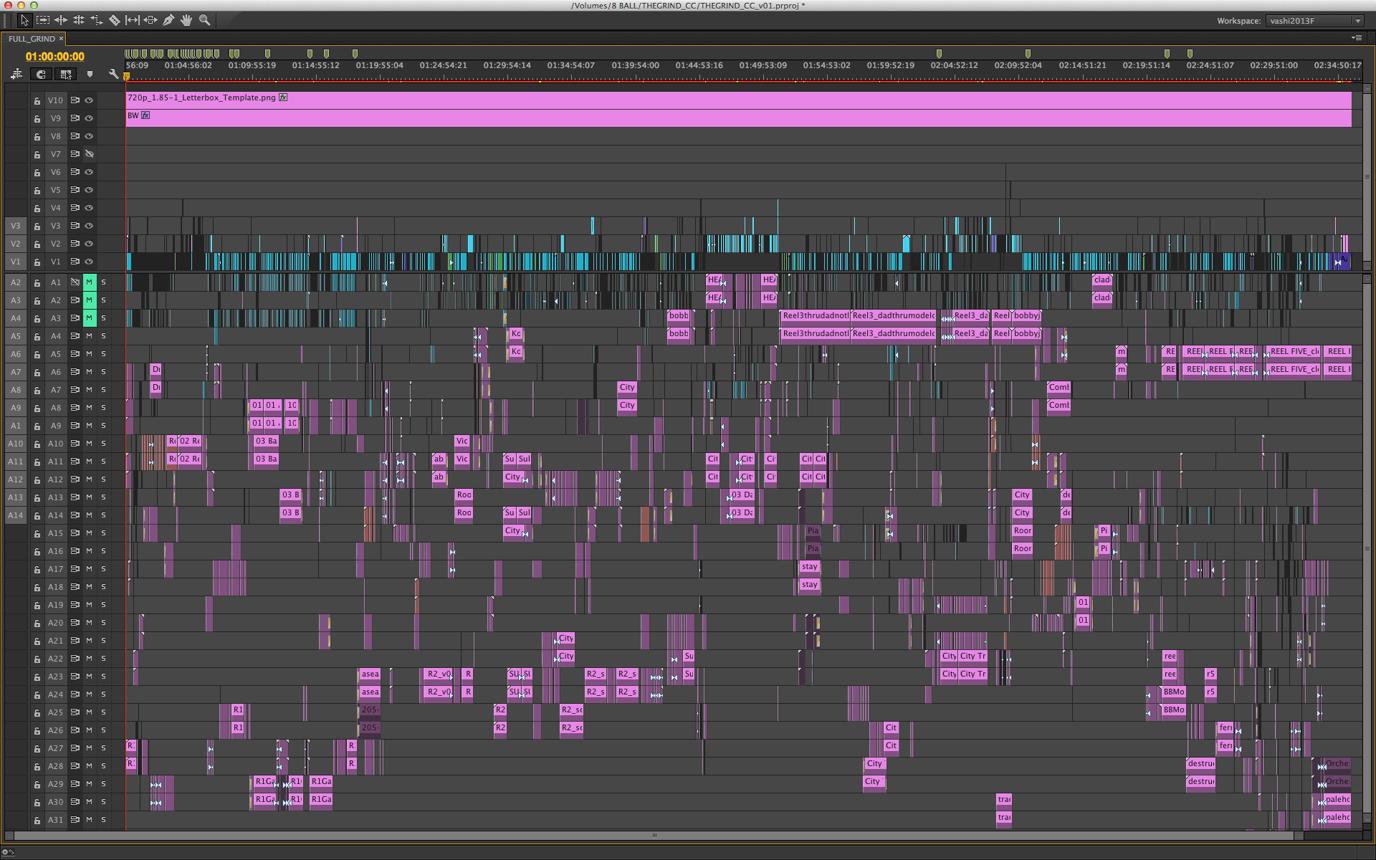The width and height of the screenshot is (1376, 860).
Task: Click sequence marker near 02:04:52:12
Action: [938, 53]
